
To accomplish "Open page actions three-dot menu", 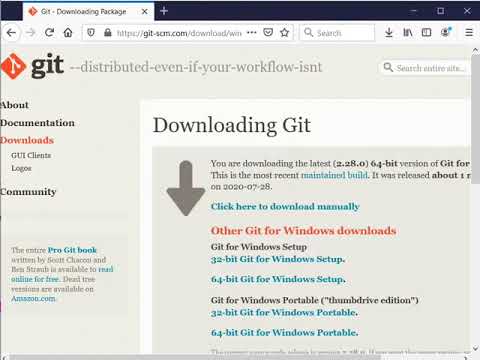I will click(x=252, y=33).
